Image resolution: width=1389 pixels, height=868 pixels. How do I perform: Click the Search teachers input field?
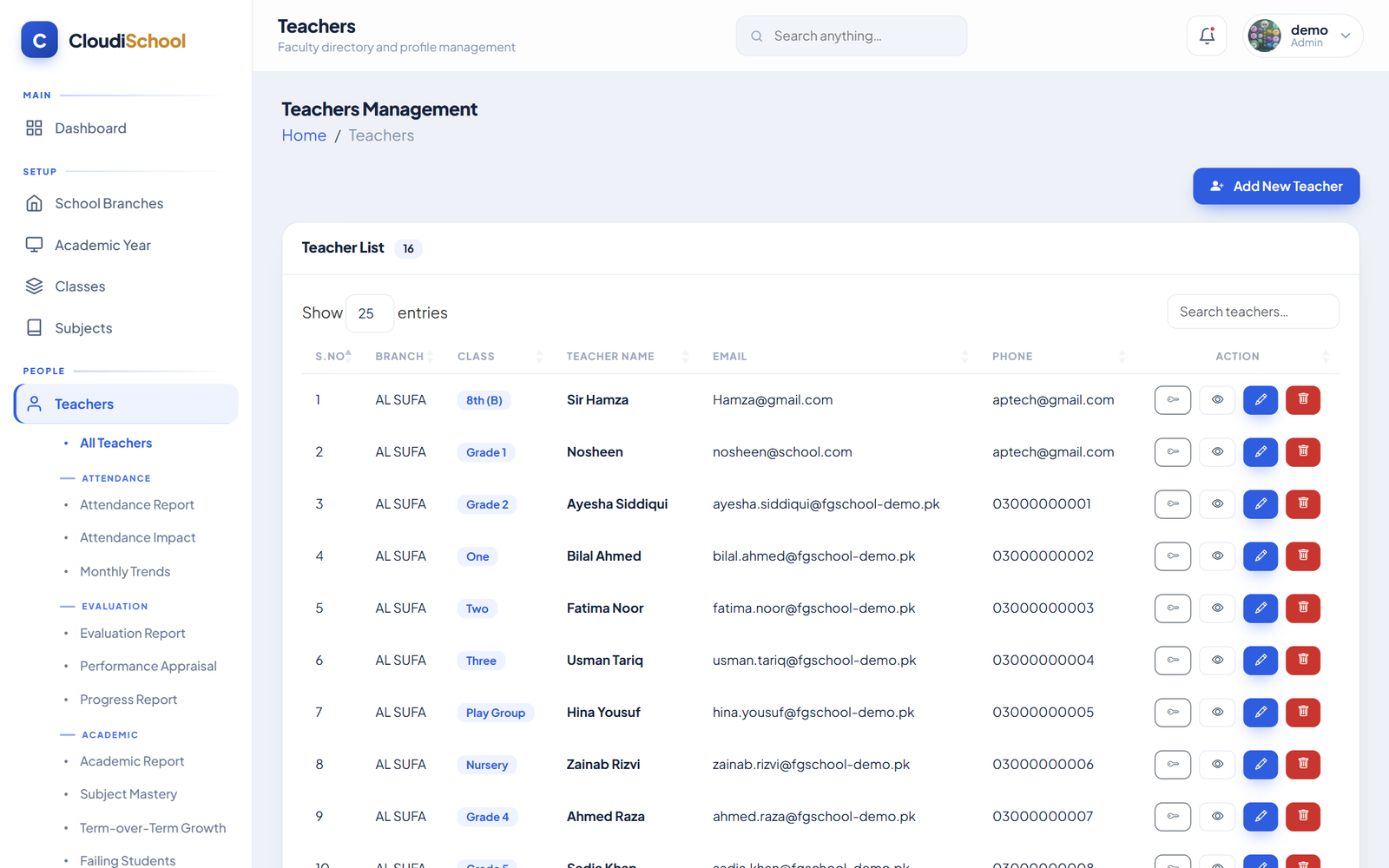pos(1253,312)
